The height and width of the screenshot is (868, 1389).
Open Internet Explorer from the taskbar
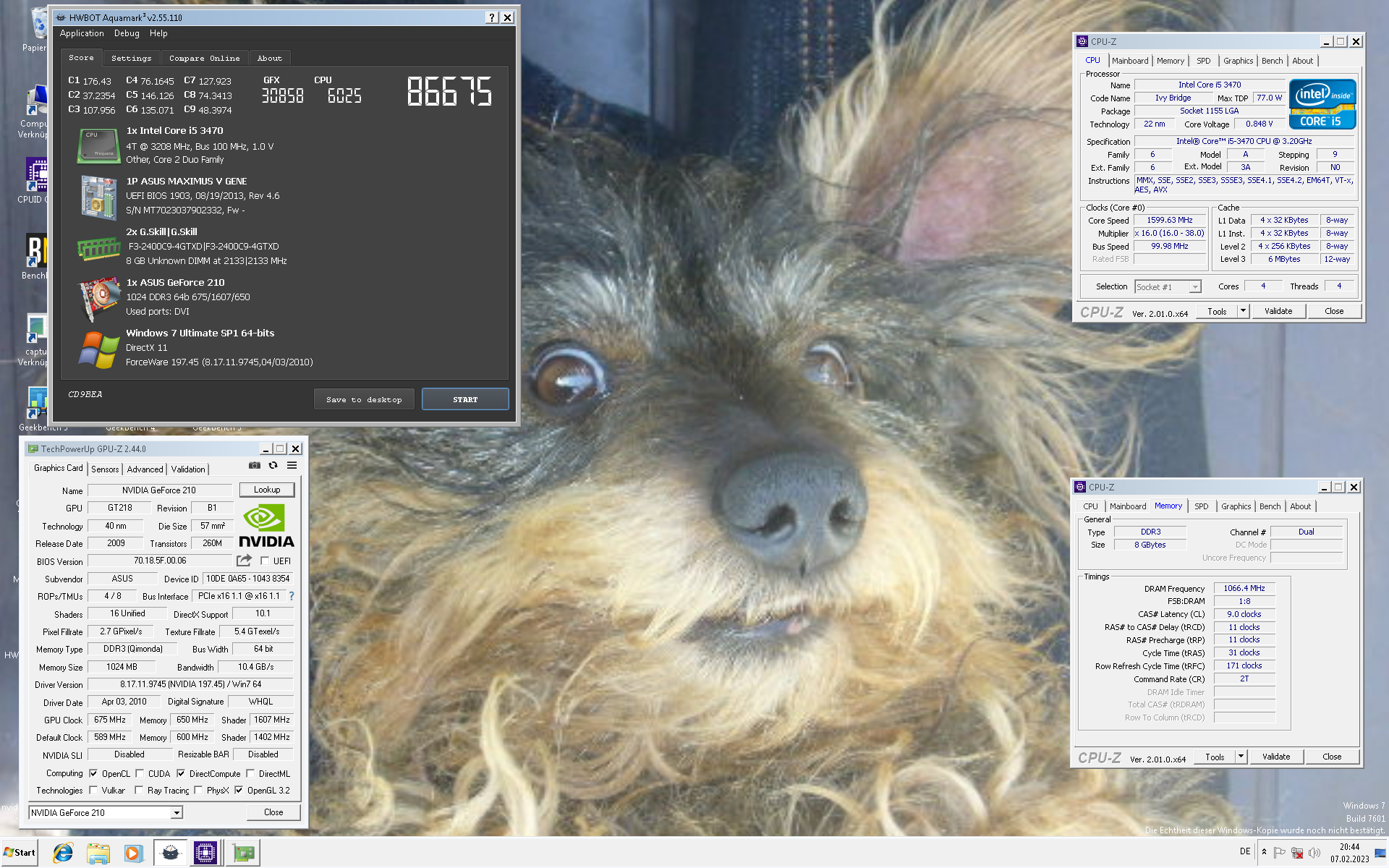63,854
